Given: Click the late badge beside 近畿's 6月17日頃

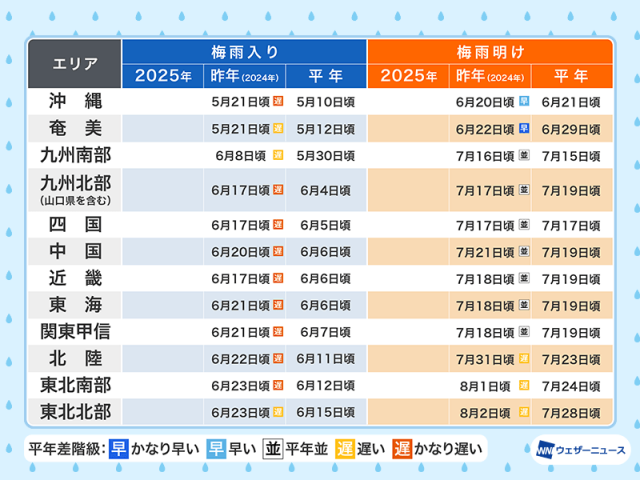Looking at the screenshot, I should pyautogui.click(x=278, y=278).
